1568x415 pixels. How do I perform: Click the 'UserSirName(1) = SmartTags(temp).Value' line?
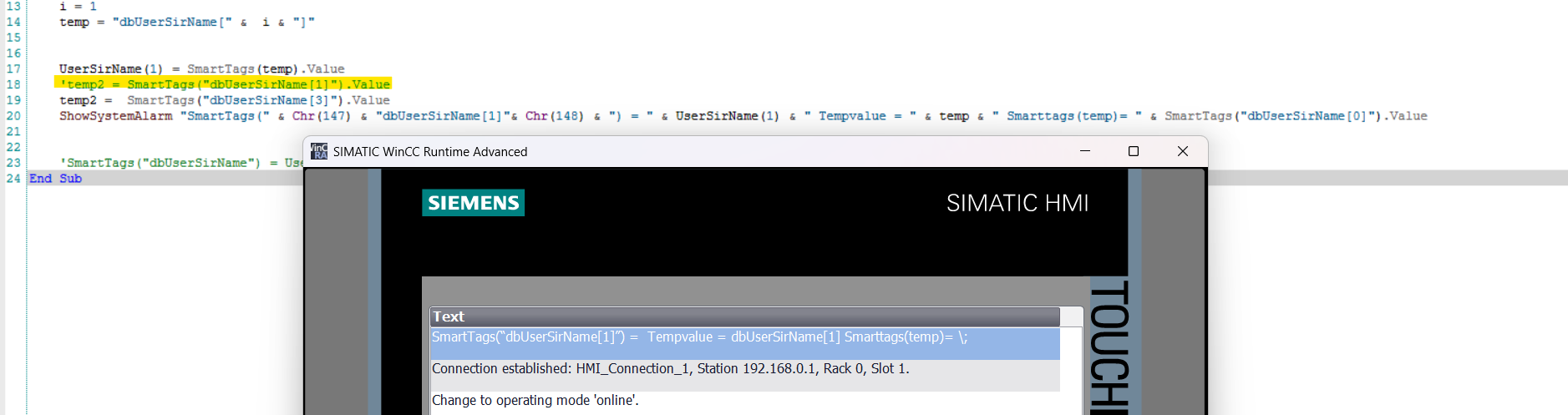coord(201,68)
